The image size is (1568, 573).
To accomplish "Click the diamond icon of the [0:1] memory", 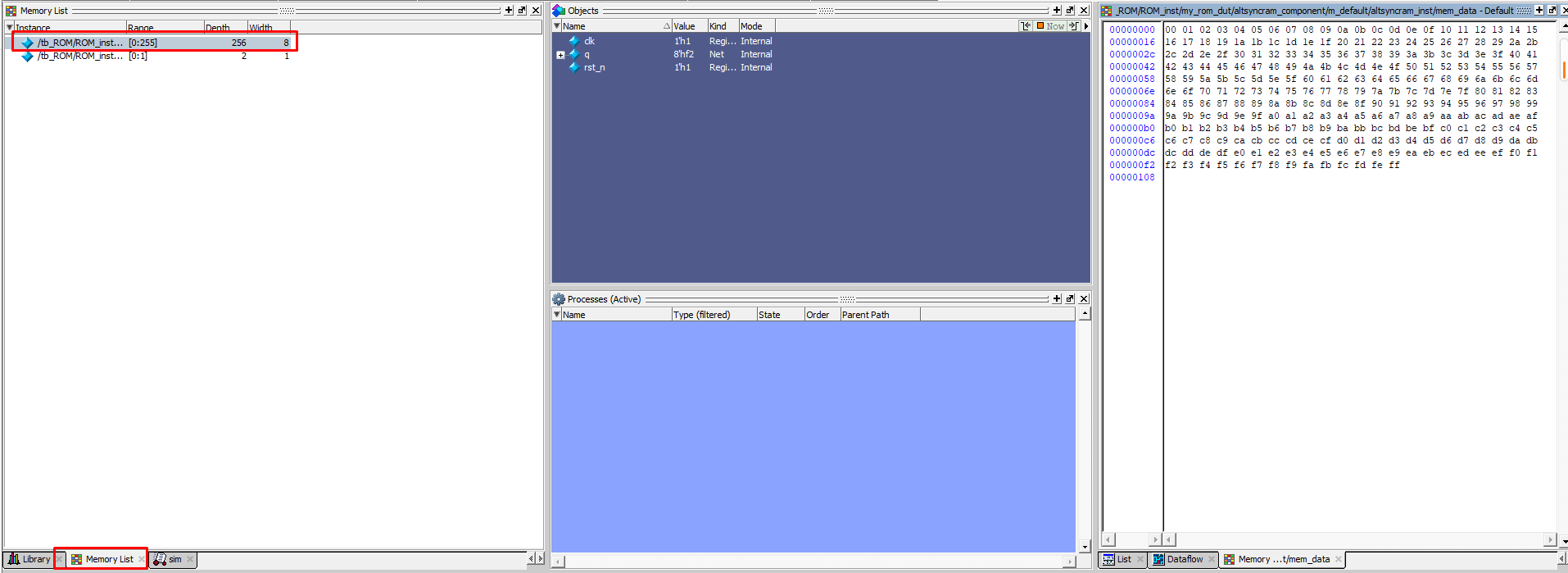I will coord(28,56).
